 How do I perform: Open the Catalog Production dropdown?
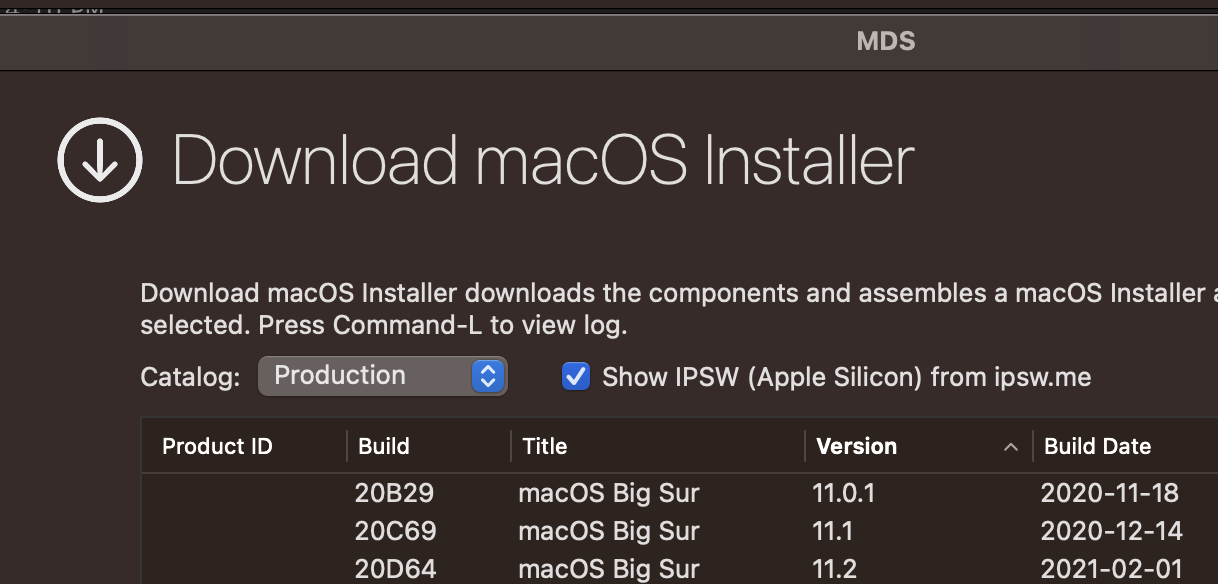coord(382,376)
